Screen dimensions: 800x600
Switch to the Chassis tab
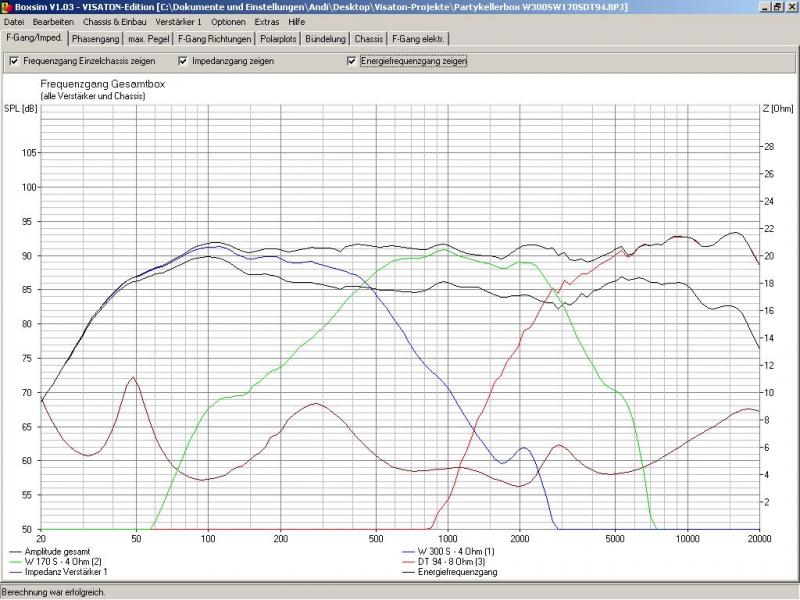(368, 39)
